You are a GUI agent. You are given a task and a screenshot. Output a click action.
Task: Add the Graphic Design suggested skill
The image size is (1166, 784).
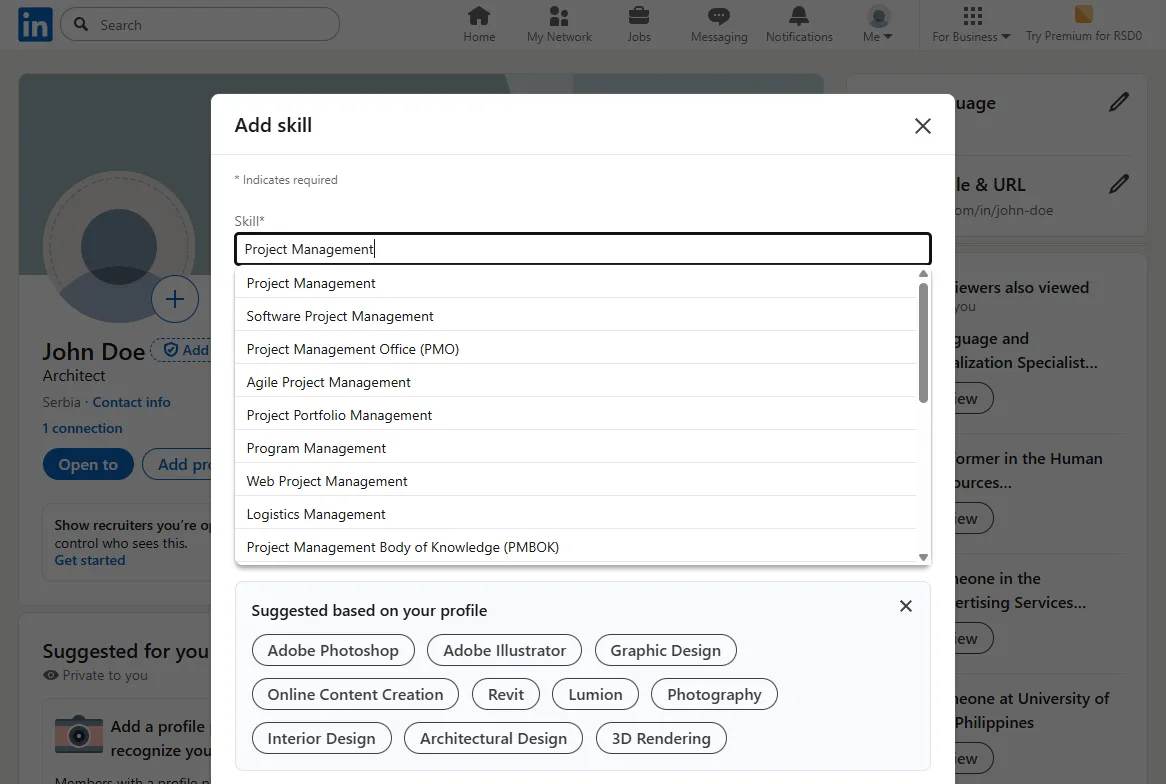(x=666, y=650)
